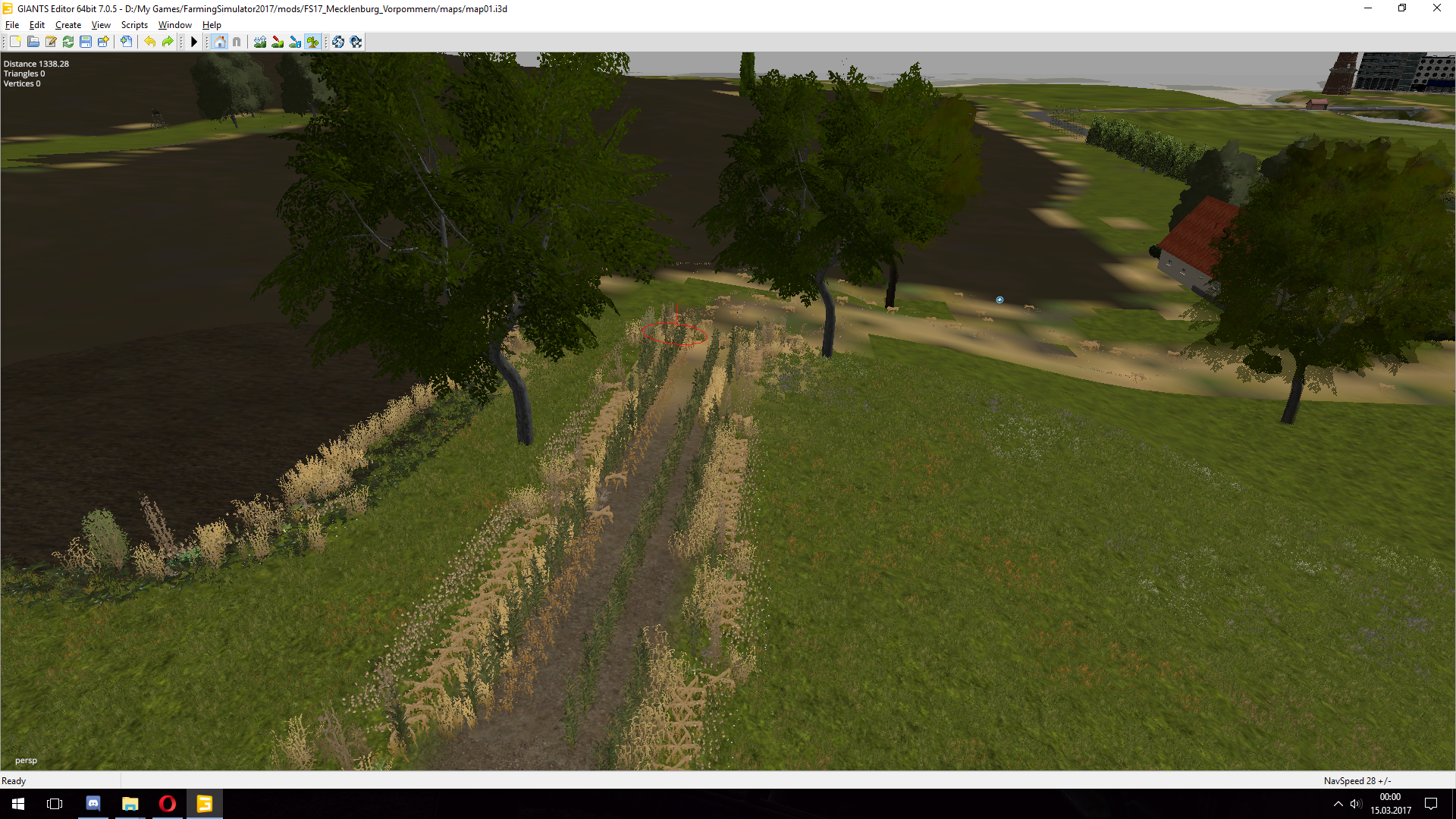Toggle the foliage paint mode icon
This screenshot has width=1456, height=819.
pos(312,42)
